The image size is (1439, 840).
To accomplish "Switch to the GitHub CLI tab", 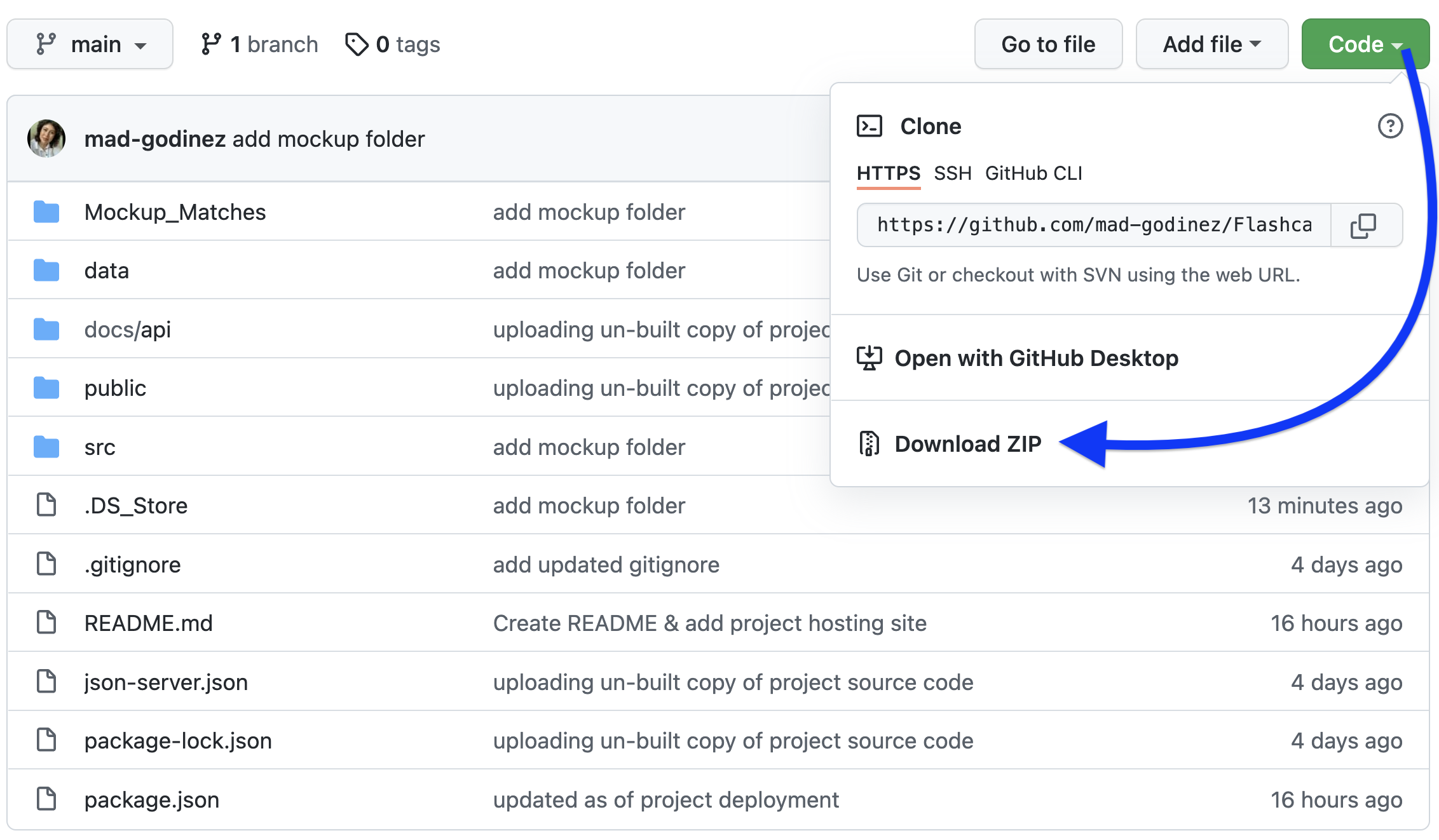I will click(x=1033, y=173).
